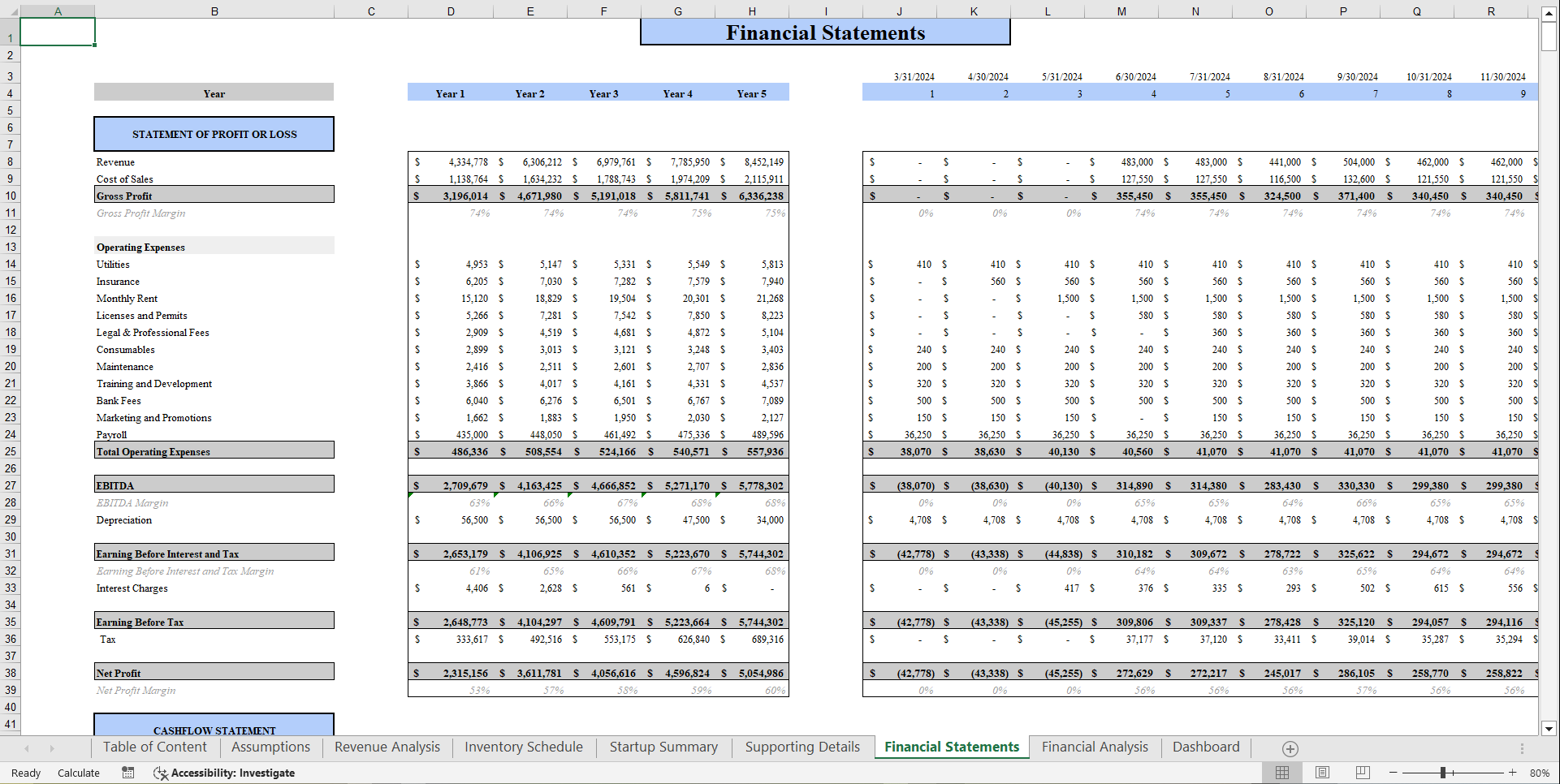Open Page Break Preview mode
This screenshot has width=1560, height=784.
coord(1362,772)
